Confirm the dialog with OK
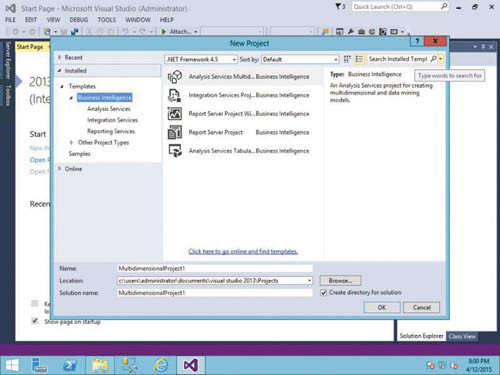 (x=382, y=307)
